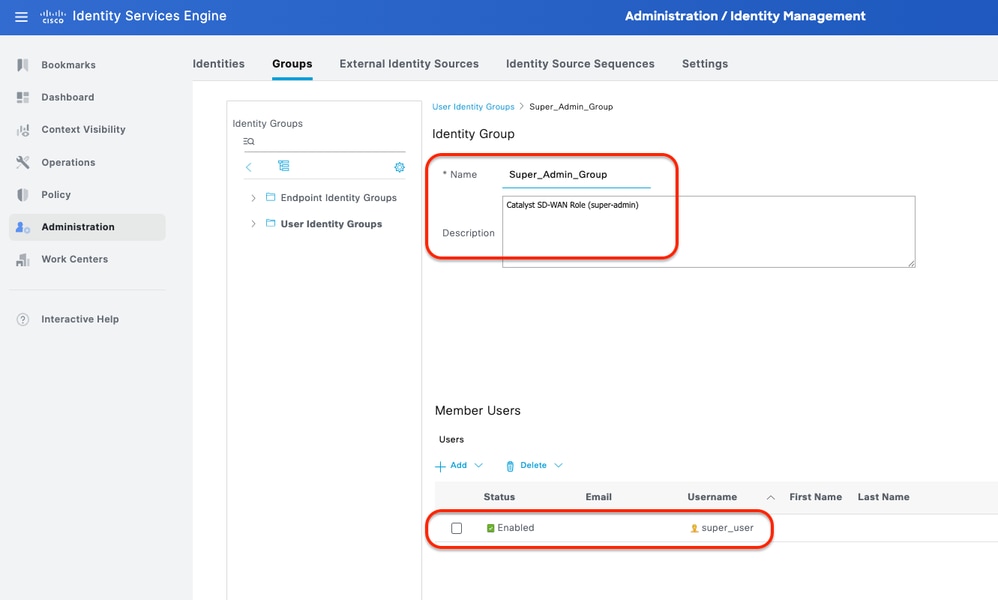Open Dashboard in sidebar

click(x=67, y=97)
